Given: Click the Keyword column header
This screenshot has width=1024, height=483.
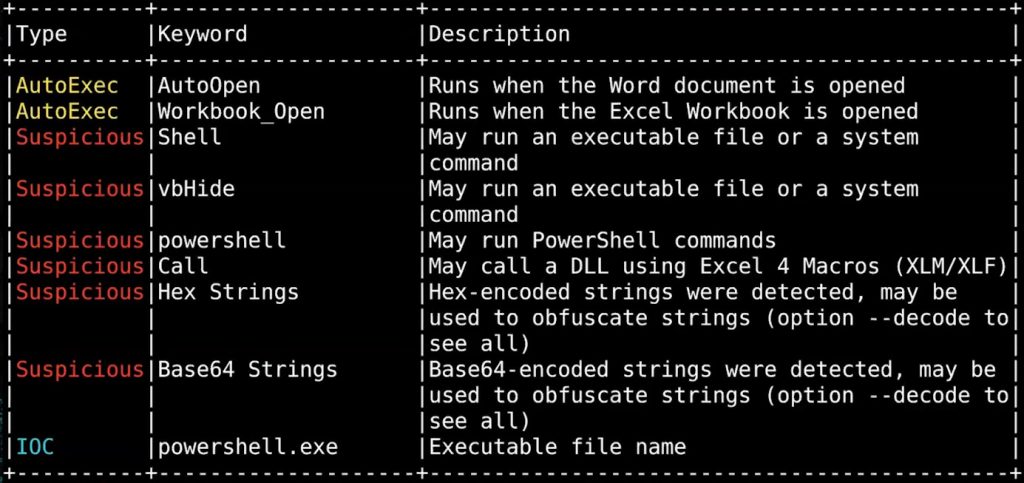Looking at the screenshot, I should point(202,34).
